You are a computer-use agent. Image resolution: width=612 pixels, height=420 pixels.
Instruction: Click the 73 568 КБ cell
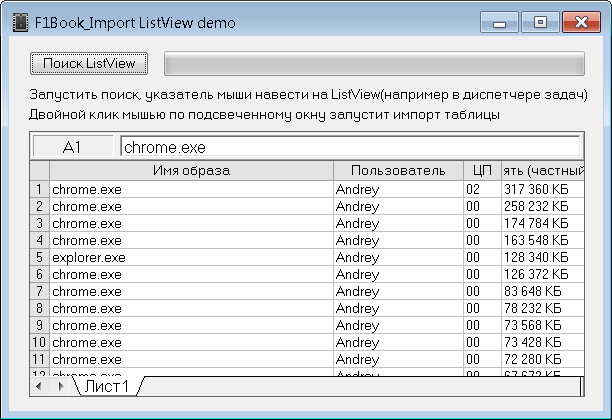543,325
